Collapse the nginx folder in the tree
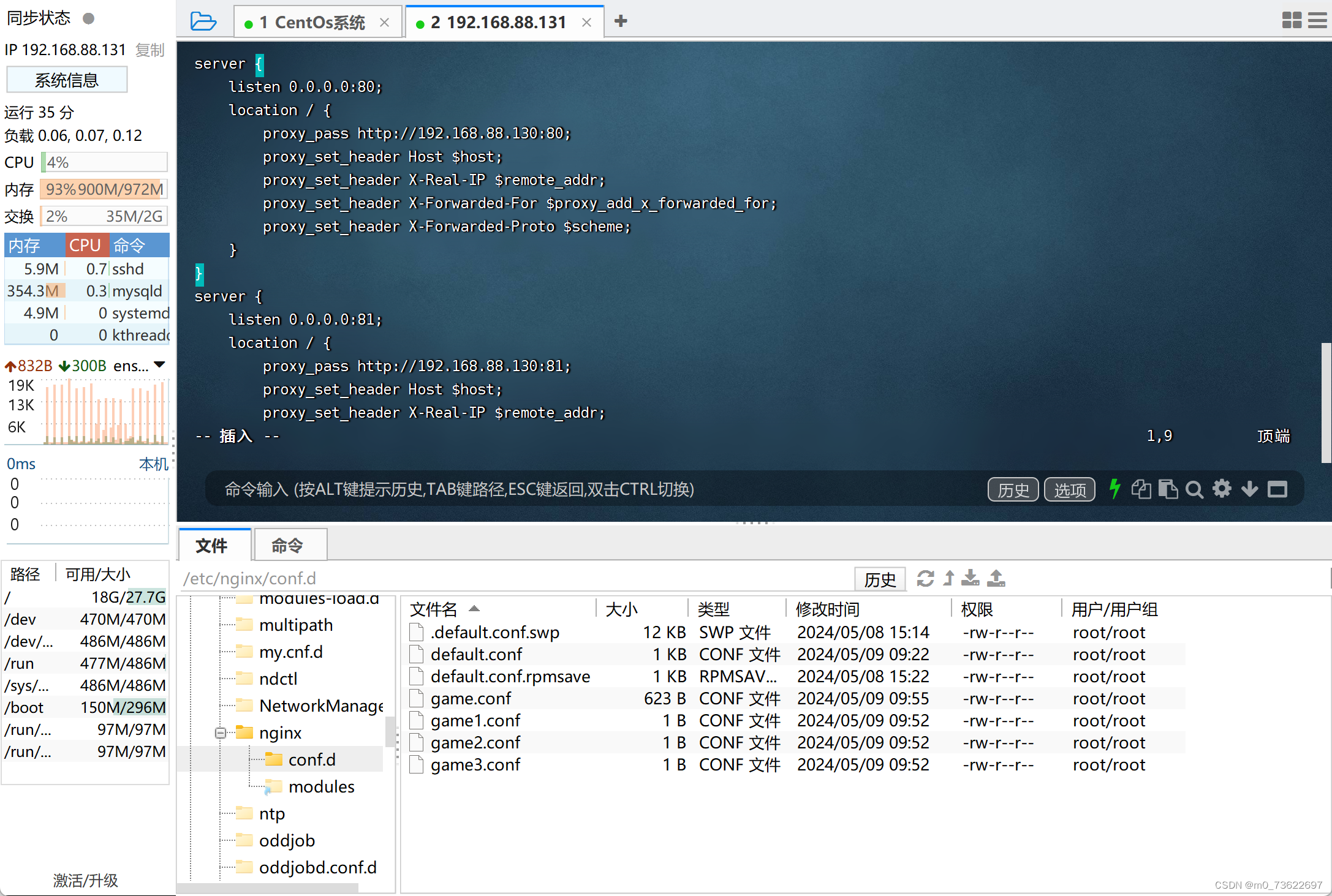 (x=221, y=733)
